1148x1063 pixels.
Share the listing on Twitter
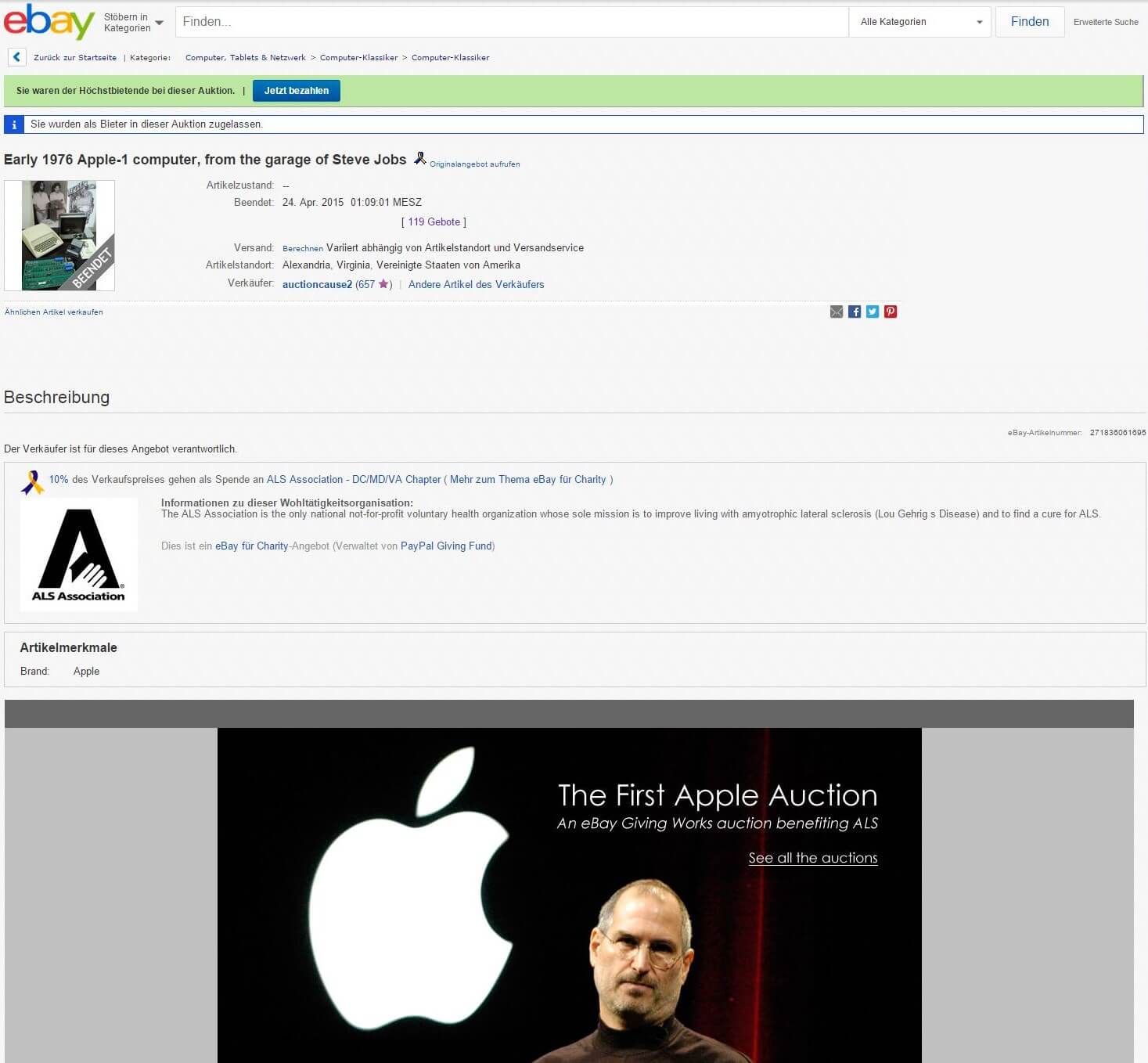[x=873, y=312]
